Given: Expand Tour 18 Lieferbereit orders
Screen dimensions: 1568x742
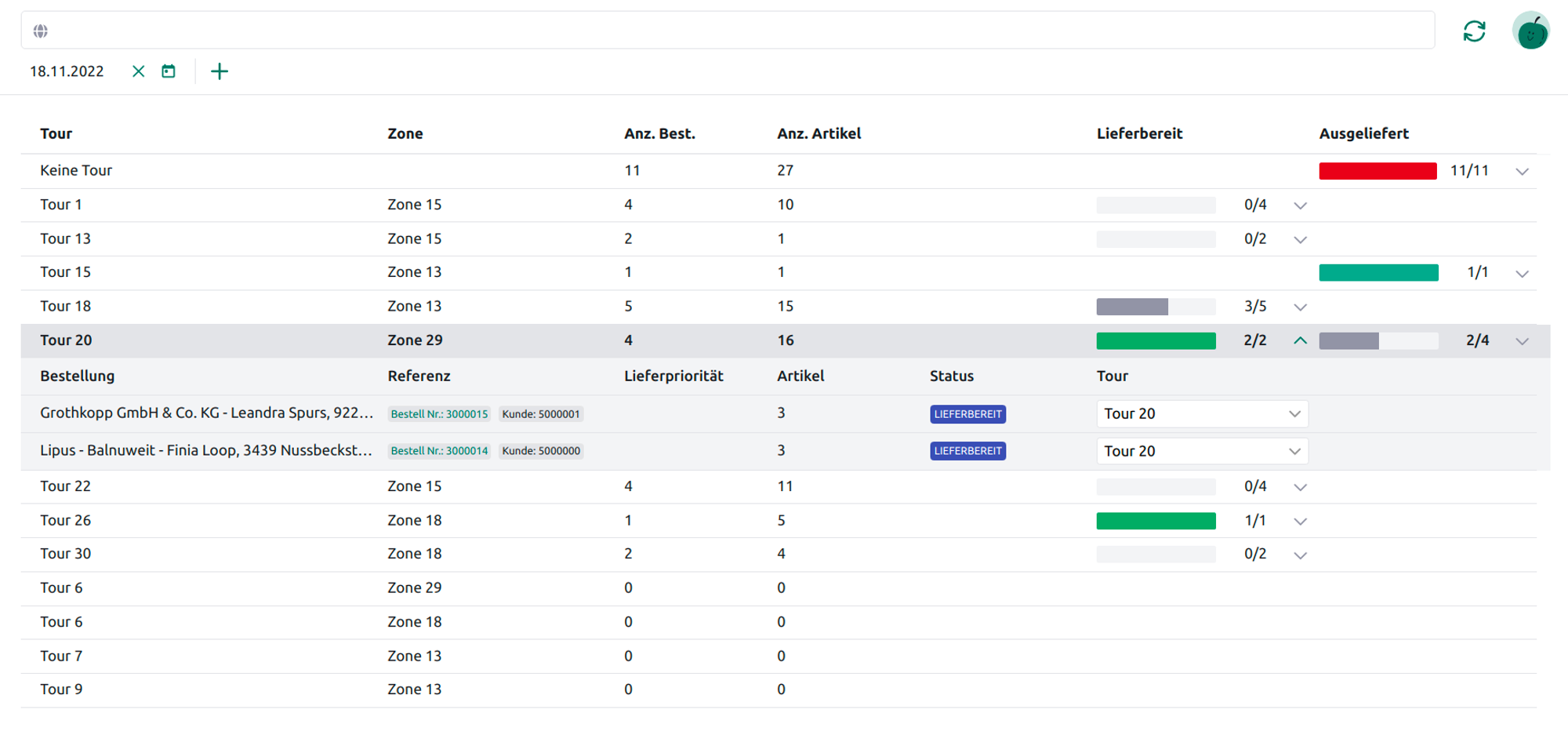Looking at the screenshot, I should 1300,307.
